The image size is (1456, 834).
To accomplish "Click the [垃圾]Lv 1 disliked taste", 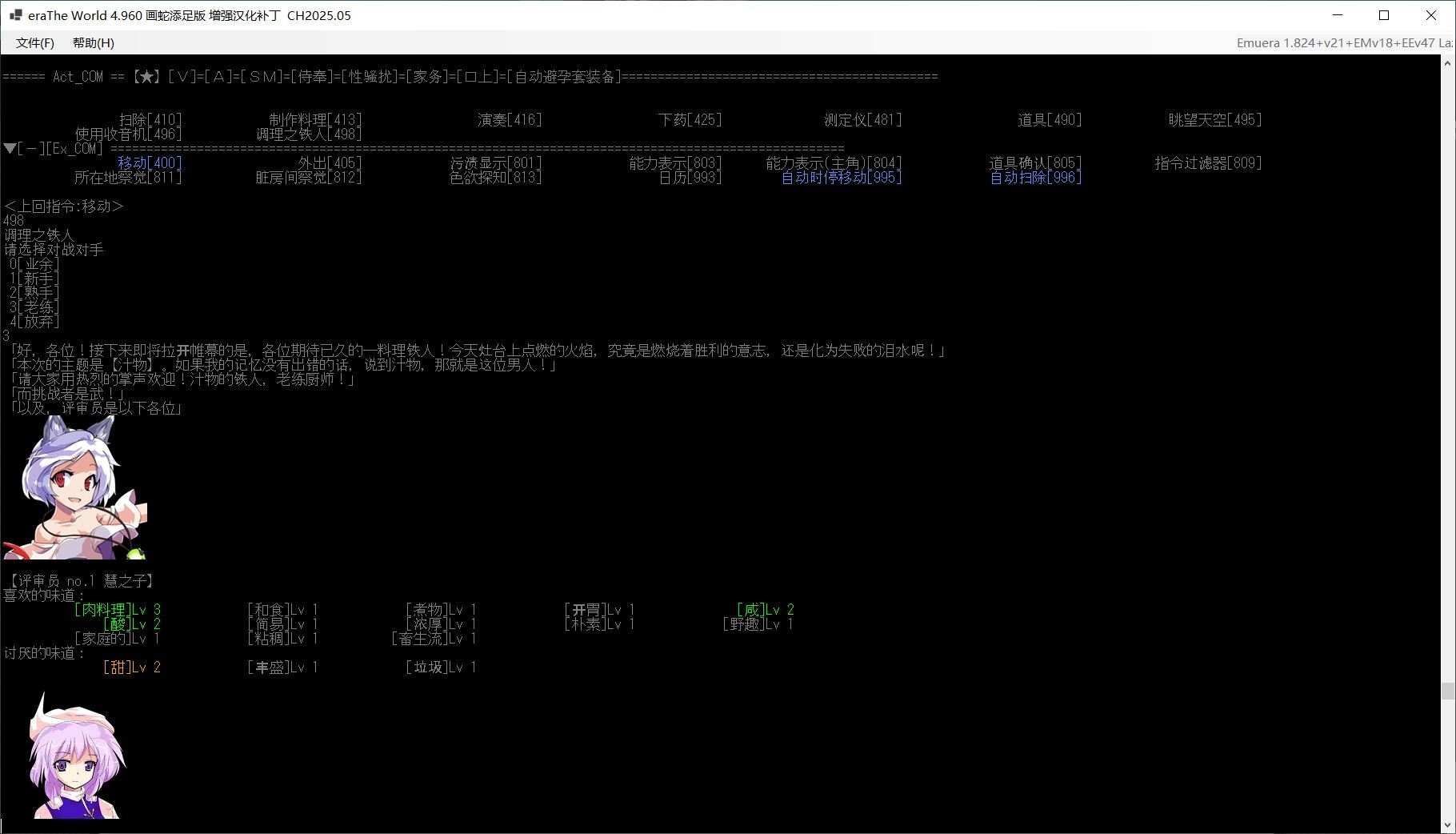I will coord(442,668).
